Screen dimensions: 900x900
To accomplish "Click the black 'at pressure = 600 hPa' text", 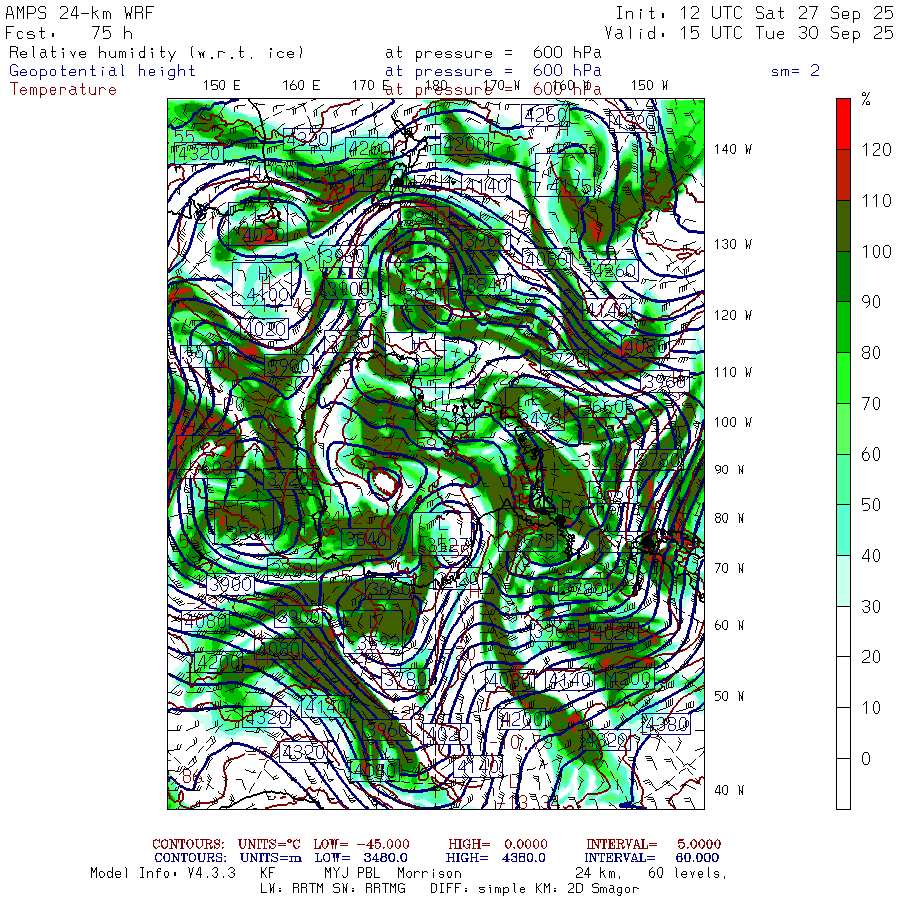I will coord(493,53).
